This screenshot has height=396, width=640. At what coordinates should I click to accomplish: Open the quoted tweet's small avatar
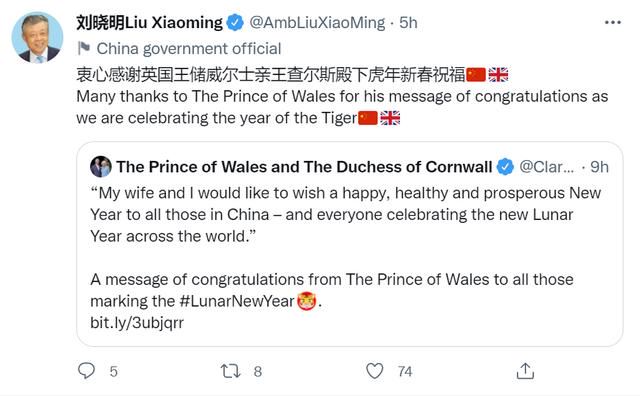[x=101, y=167]
